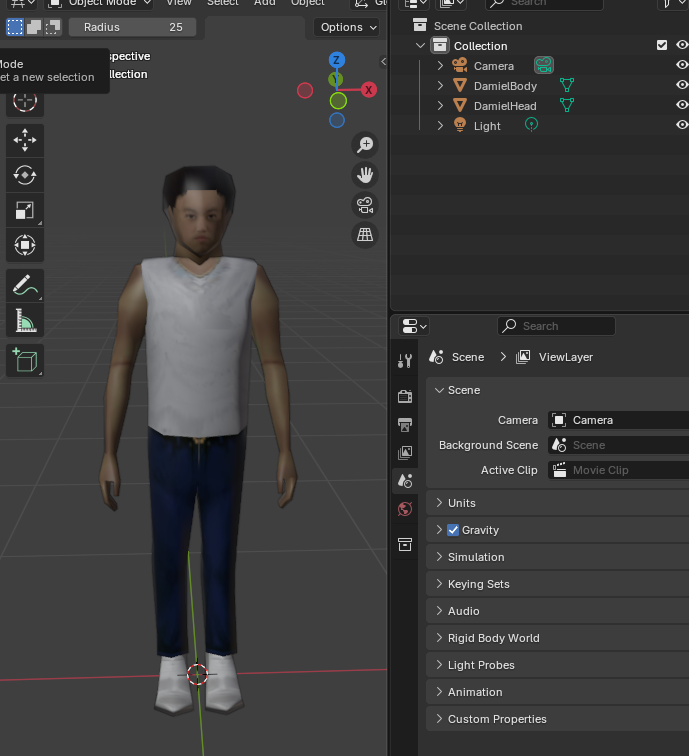Open the World properties tab
689x756 pixels.
(x=405, y=509)
